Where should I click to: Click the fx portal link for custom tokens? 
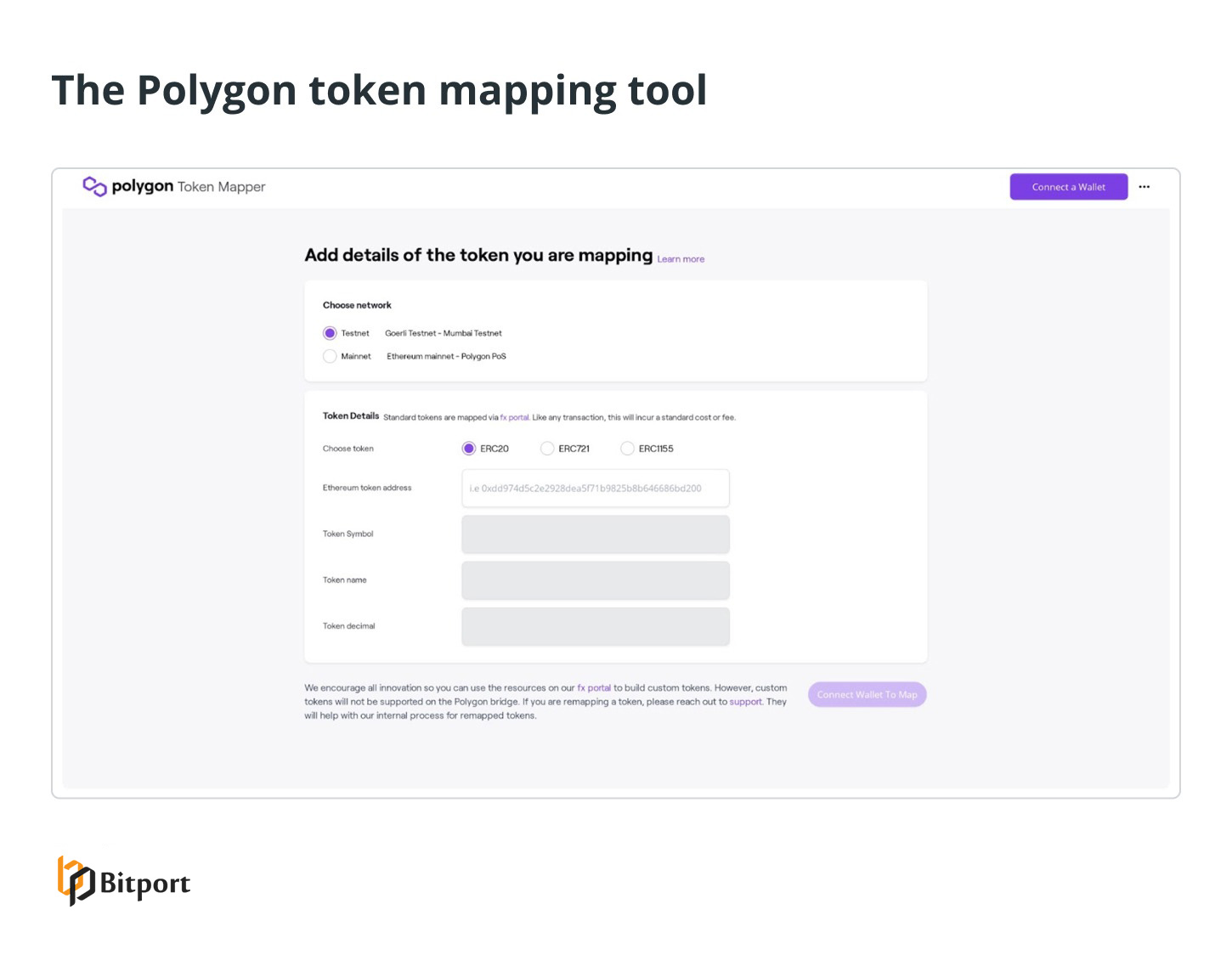594,688
